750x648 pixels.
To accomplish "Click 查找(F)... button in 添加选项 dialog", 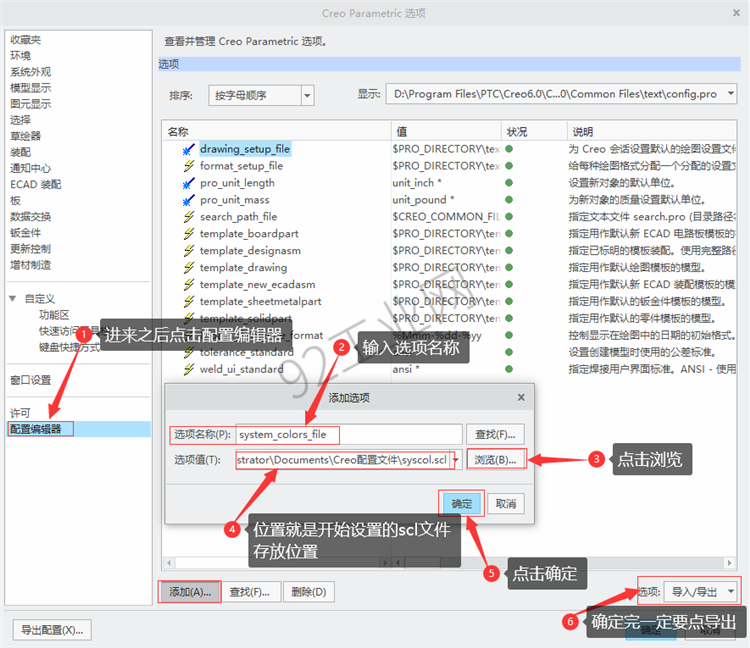I will coord(495,434).
